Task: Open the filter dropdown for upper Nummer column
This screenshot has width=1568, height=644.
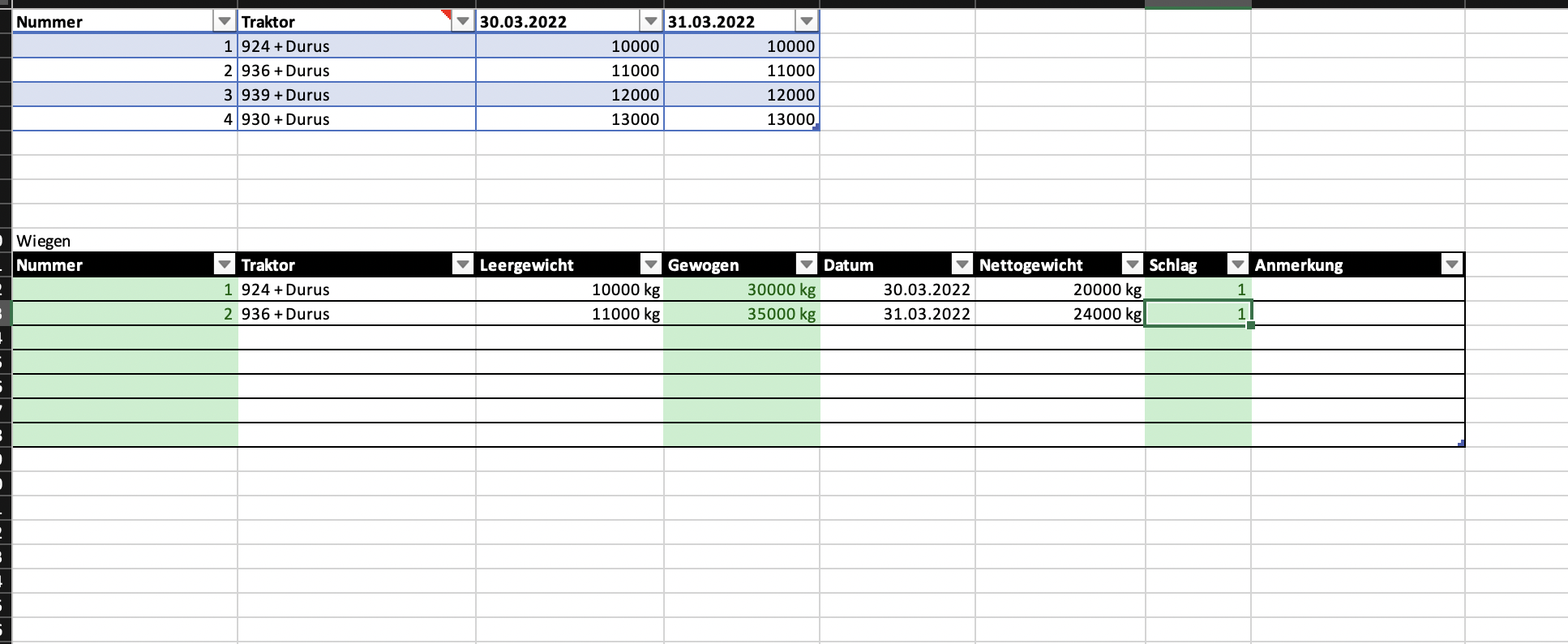Action: (x=225, y=21)
